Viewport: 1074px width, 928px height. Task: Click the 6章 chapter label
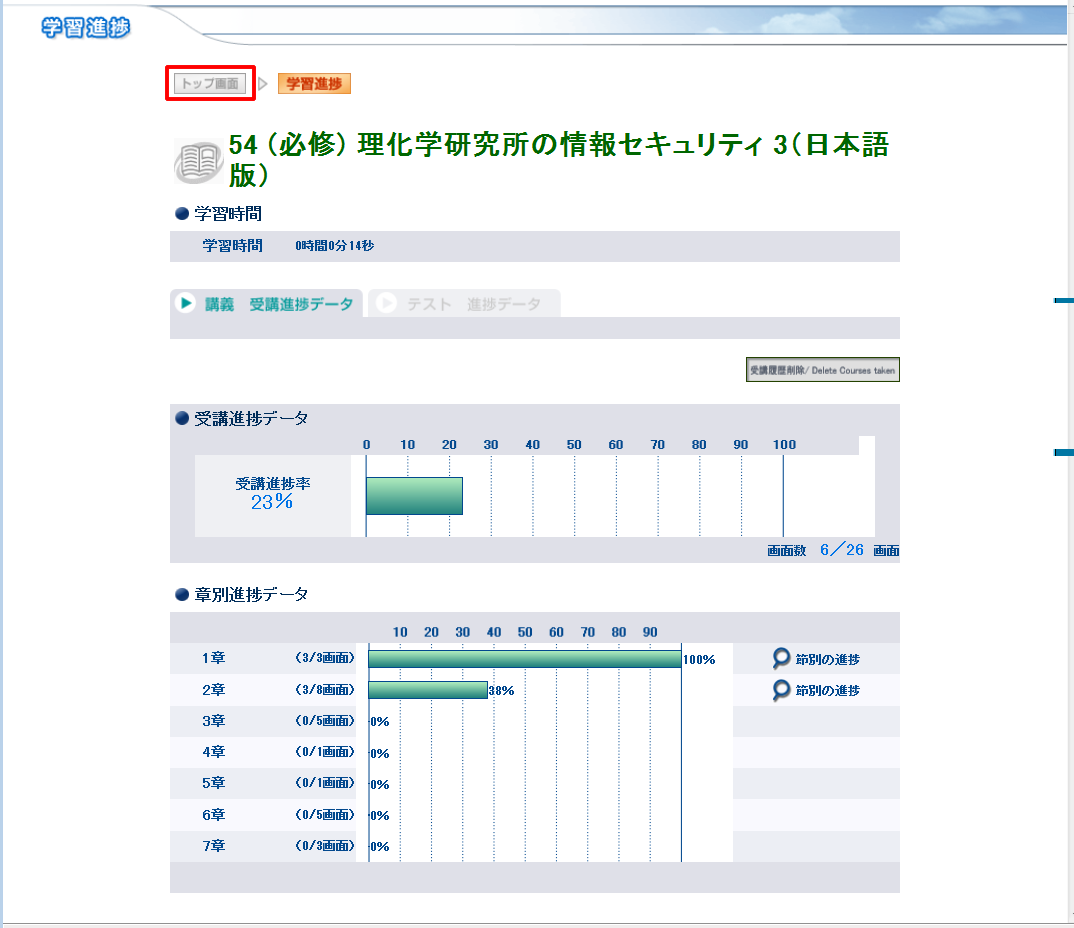pos(214,815)
